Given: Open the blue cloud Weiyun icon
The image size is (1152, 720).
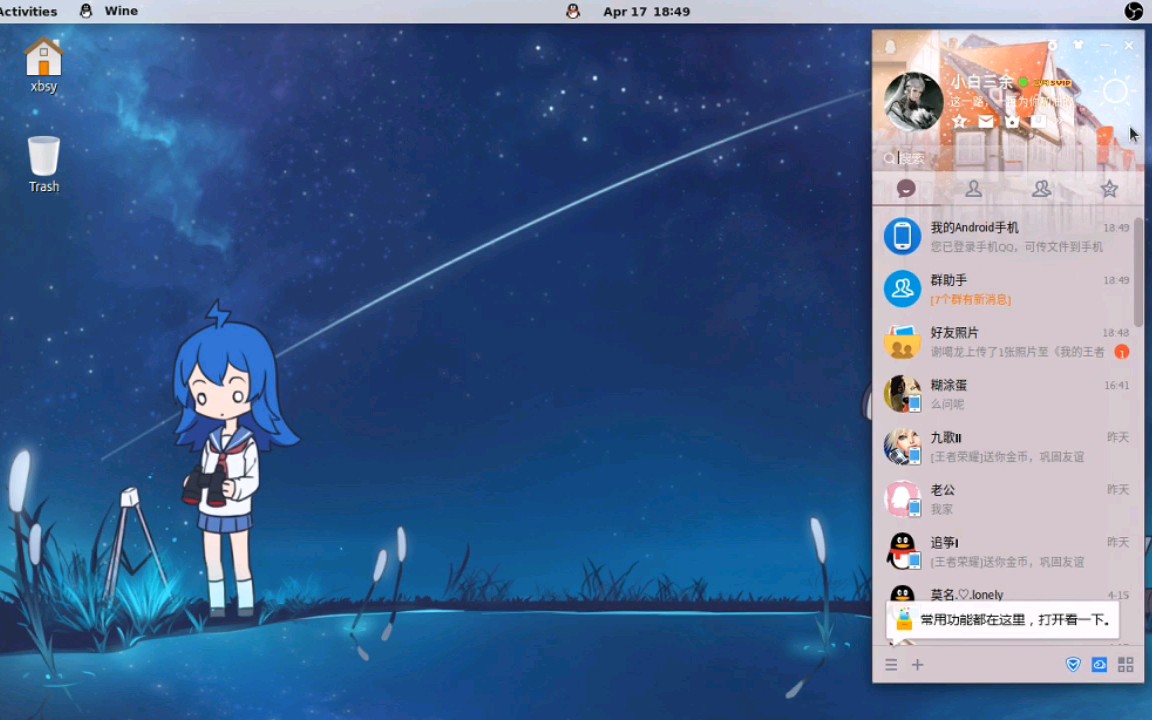Looking at the screenshot, I should click(x=1099, y=665).
